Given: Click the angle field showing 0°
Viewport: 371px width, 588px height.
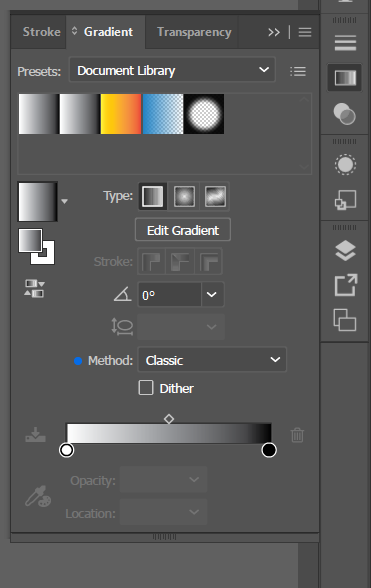Looking at the screenshot, I should tap(169, 295).
